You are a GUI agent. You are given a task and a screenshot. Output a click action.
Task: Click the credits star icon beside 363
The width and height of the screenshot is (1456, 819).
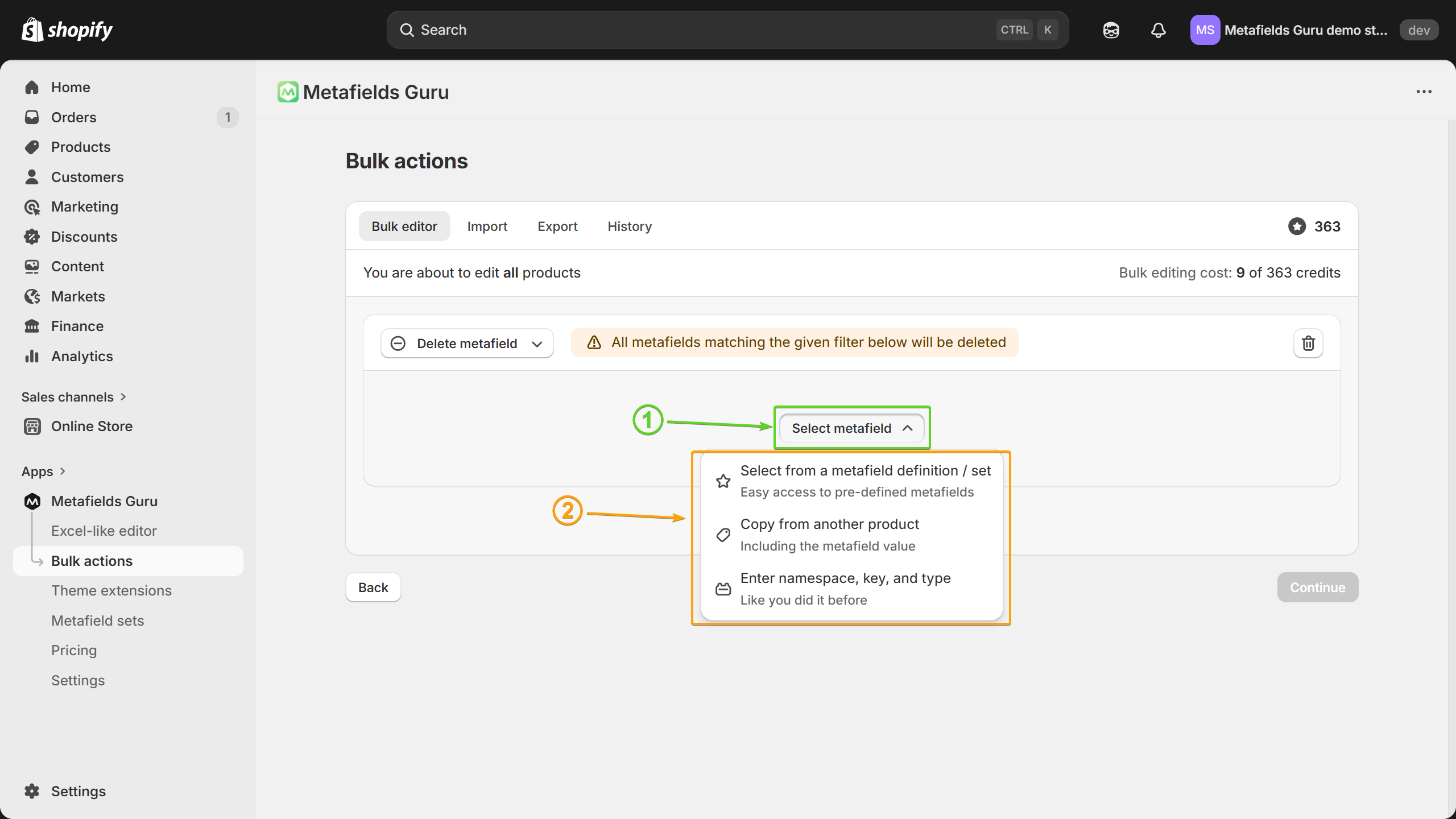coord(1297,226)
